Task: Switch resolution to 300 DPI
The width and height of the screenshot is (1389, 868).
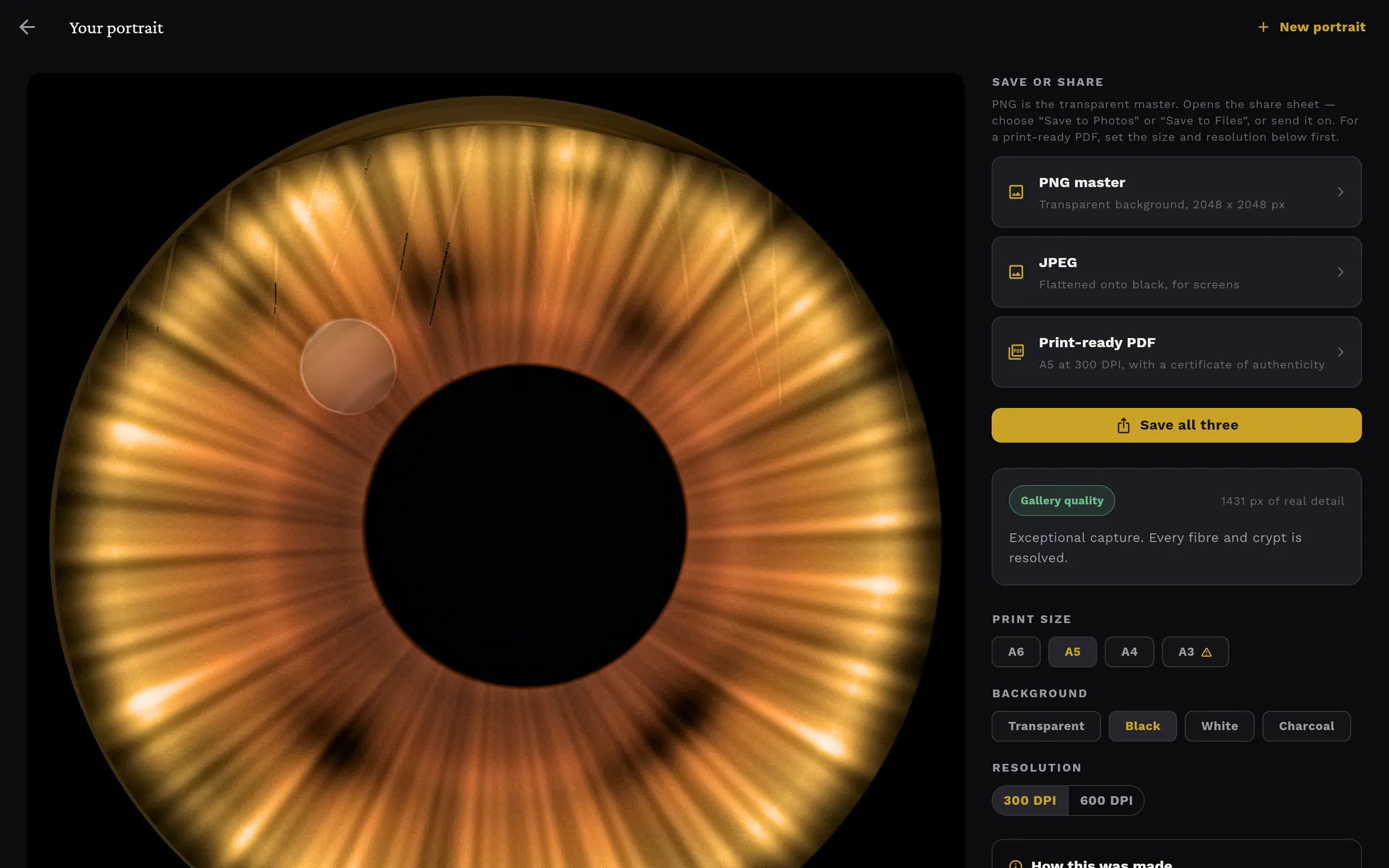Action: [1029, 801]
